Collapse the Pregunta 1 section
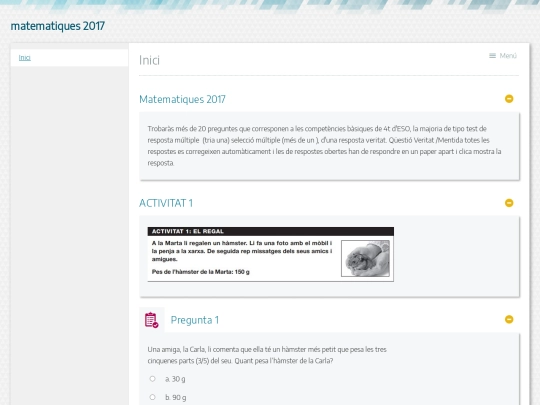This screenshot has width=540, height=405. click(509, 320)
